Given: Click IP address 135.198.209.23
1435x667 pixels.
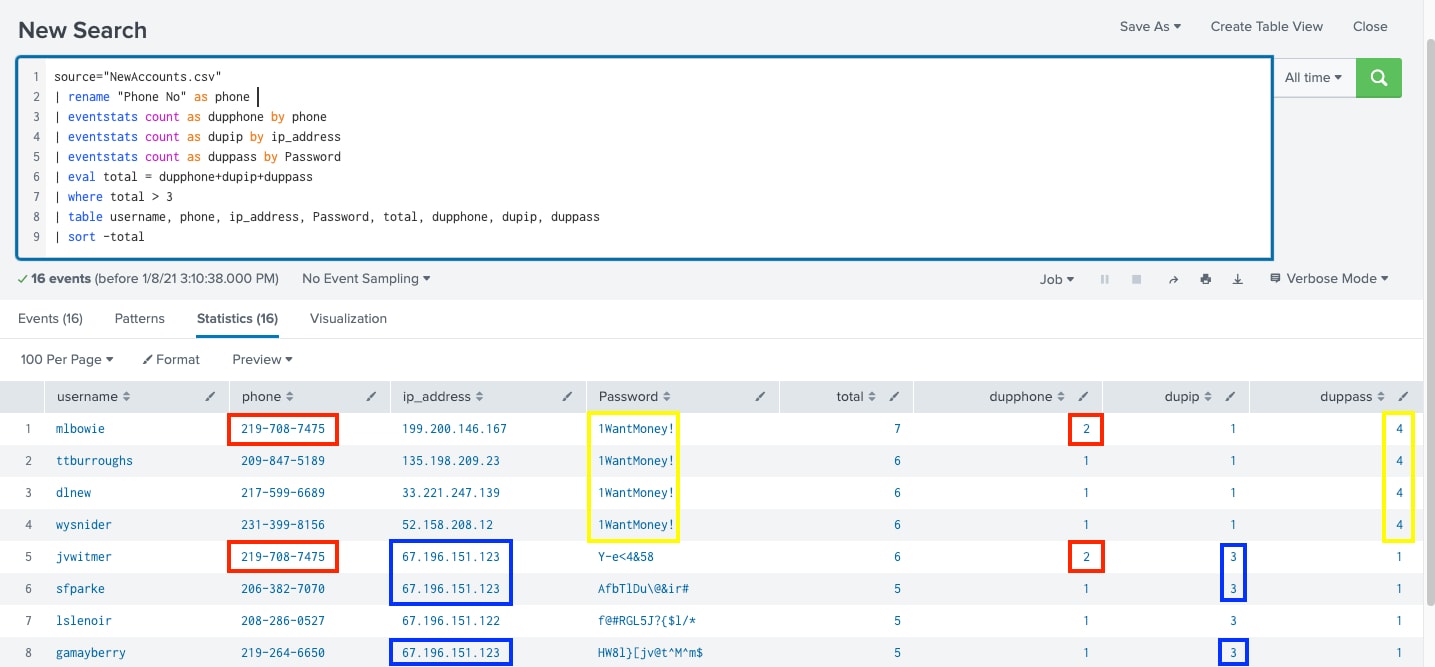Looking at the screenshot, I should (x=450, y=461).
